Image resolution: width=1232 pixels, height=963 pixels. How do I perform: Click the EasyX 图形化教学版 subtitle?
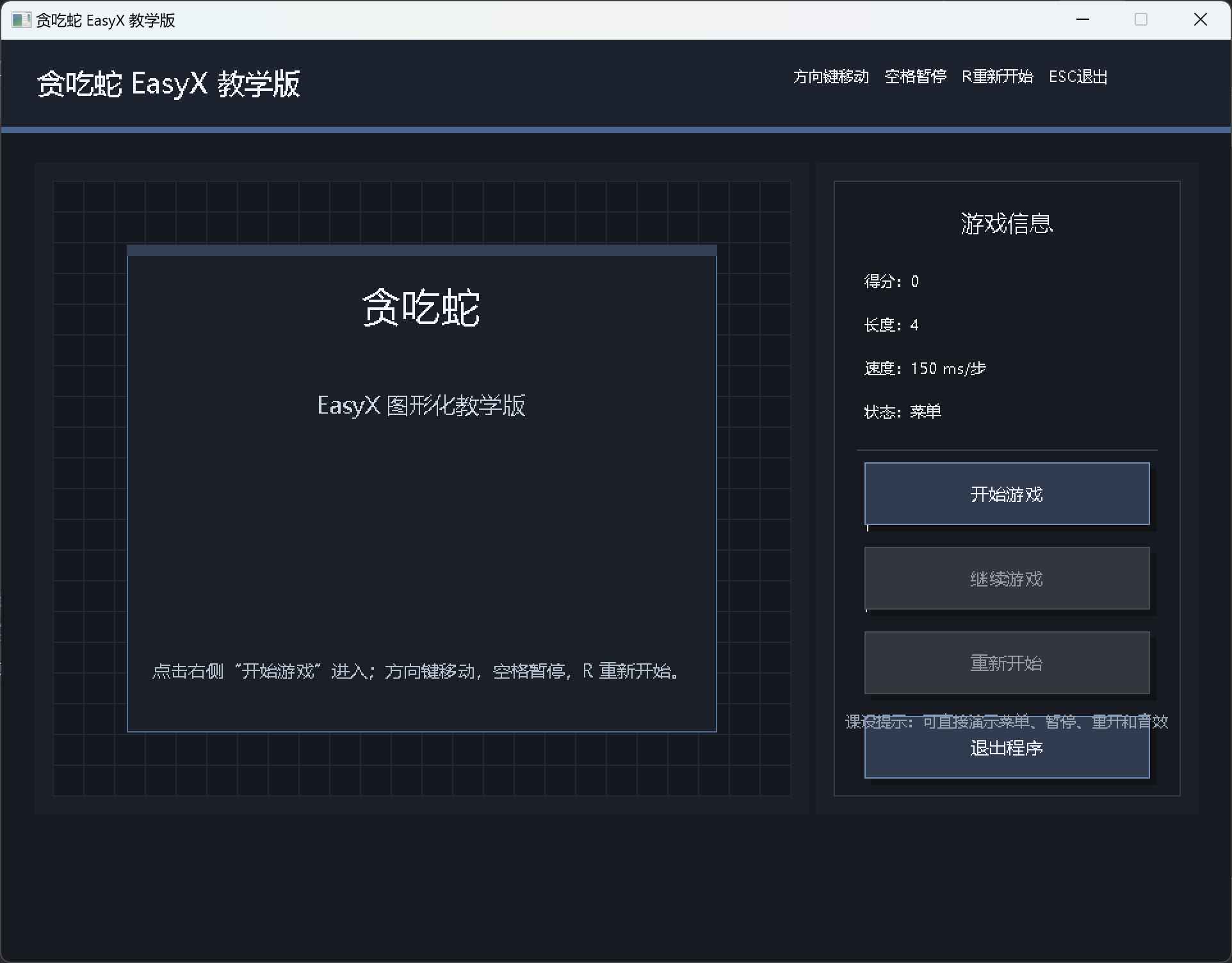pos(421,405)
